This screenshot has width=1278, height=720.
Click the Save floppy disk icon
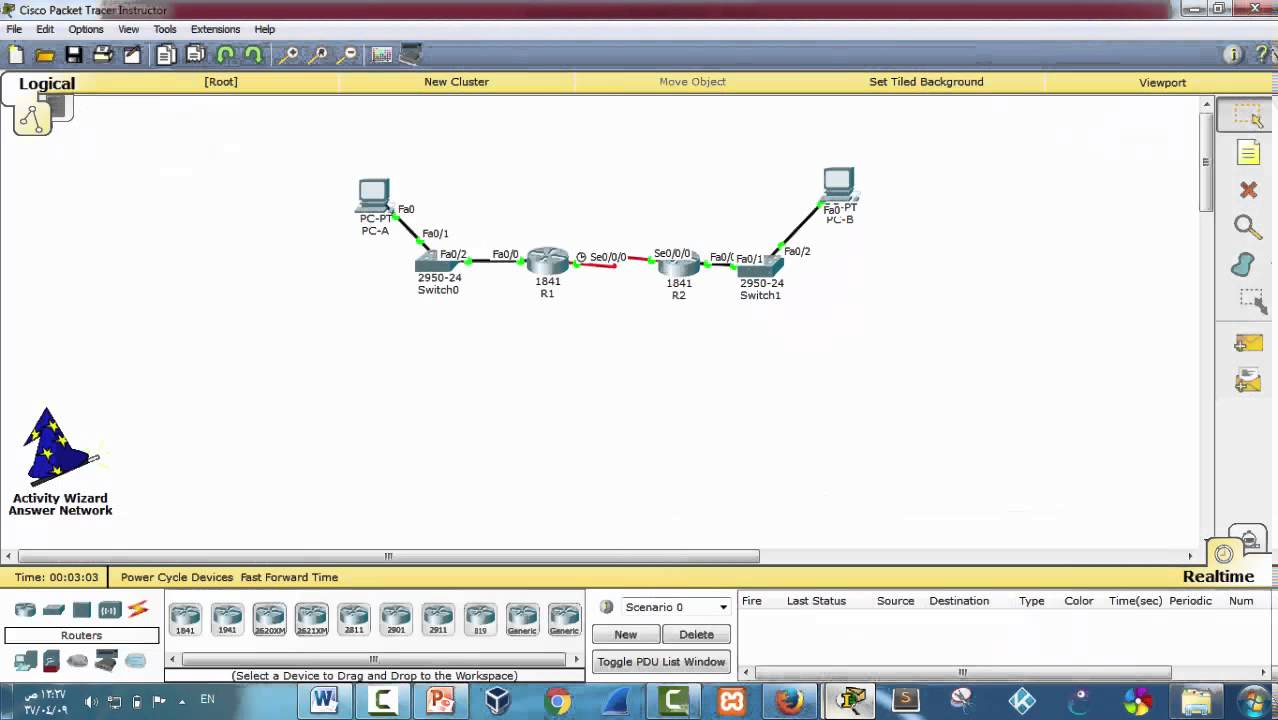click(74, 55)
